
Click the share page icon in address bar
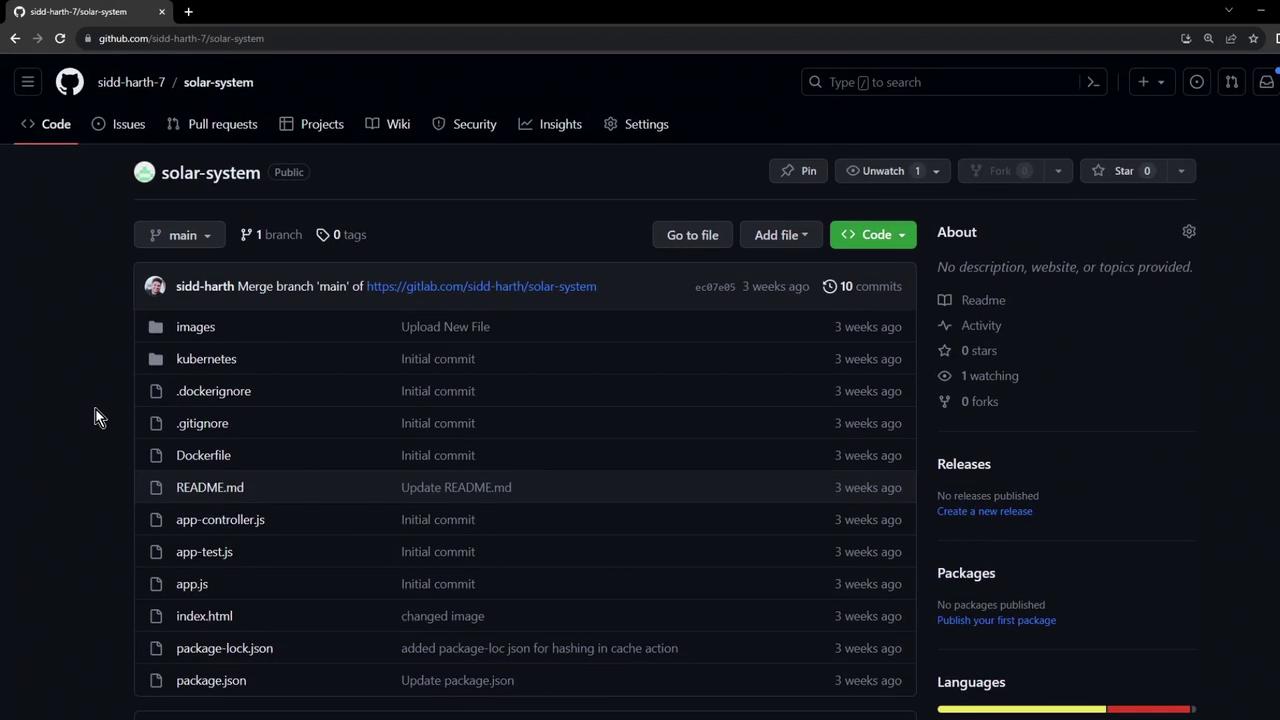point(1231,38)
